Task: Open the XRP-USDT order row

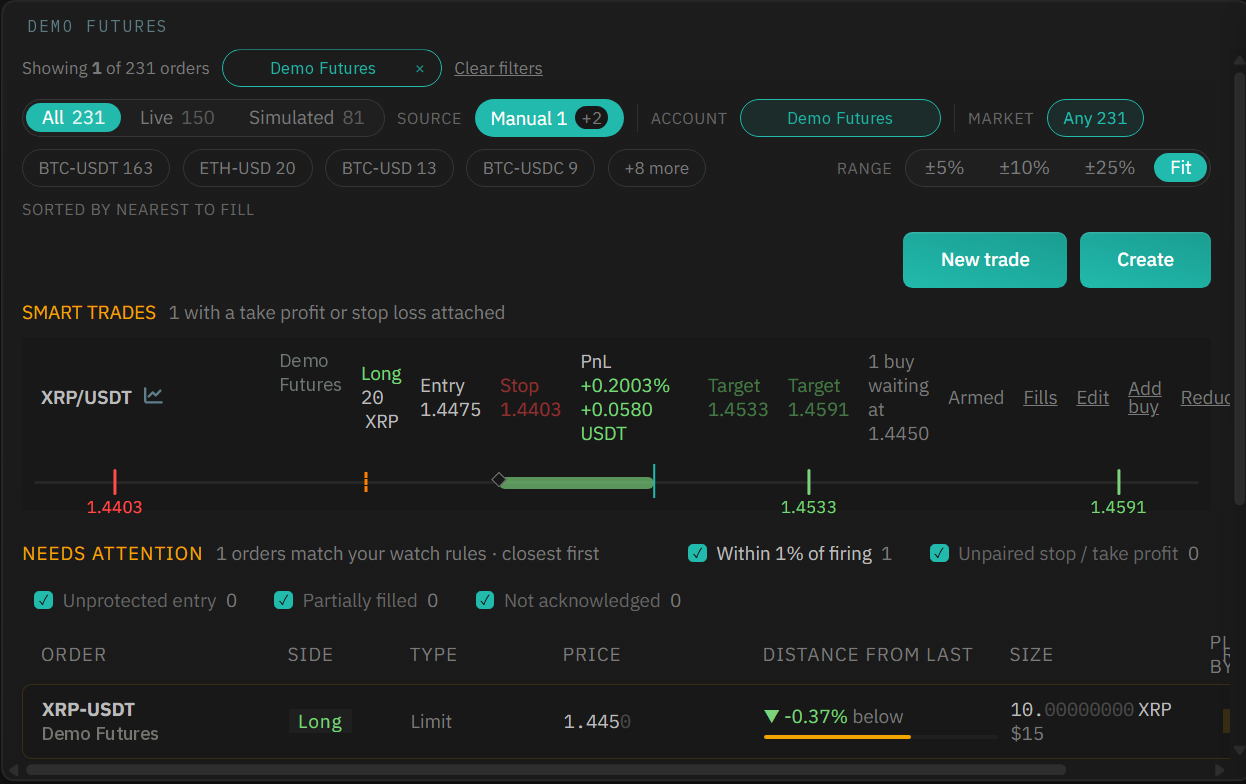Action: 626,721
